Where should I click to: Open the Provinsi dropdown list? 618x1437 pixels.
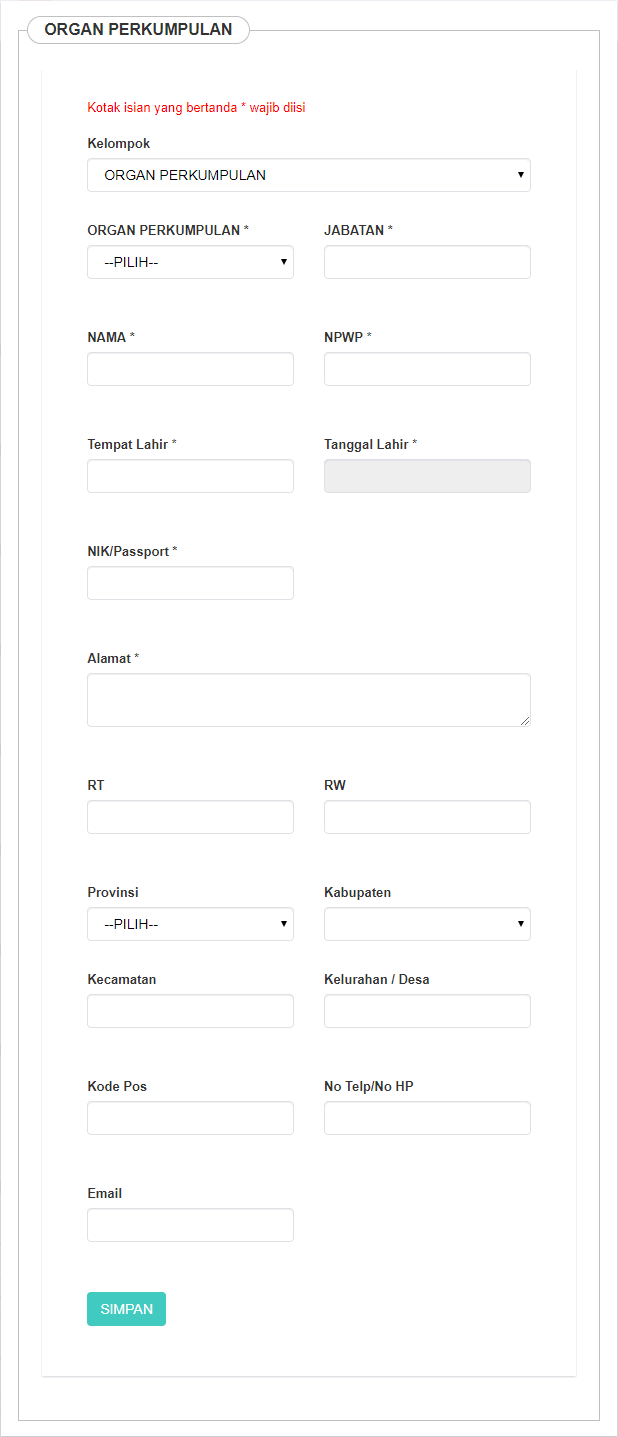[x=190, y=924]
